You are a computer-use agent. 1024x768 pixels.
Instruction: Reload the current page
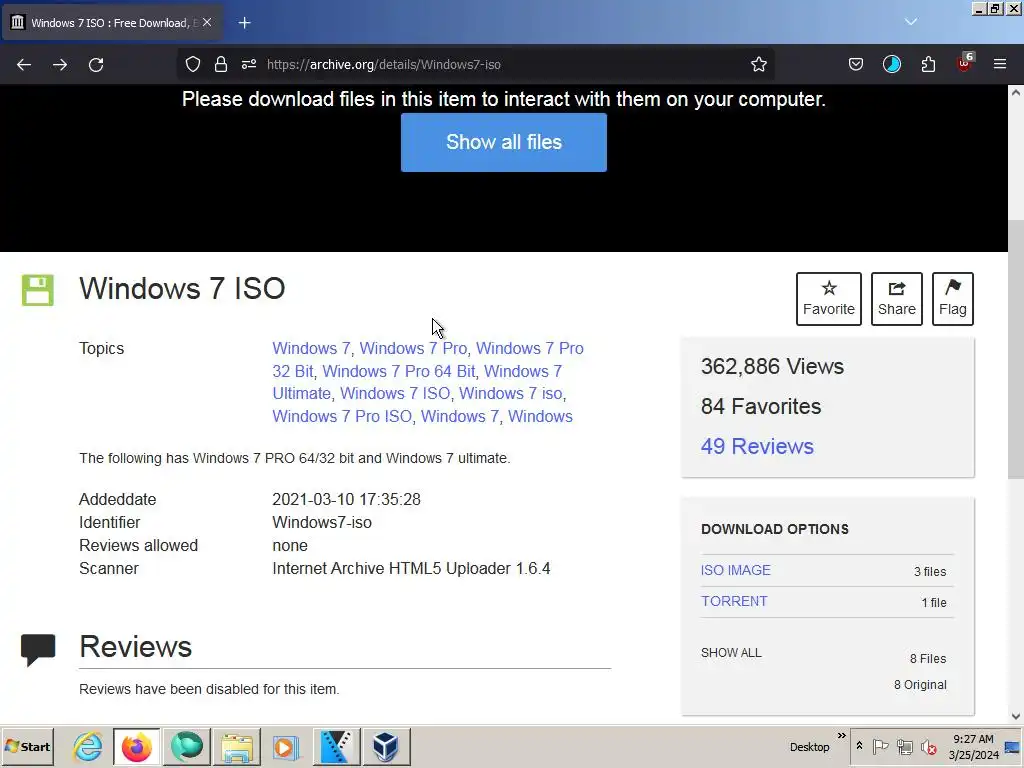tap(96, 65)
